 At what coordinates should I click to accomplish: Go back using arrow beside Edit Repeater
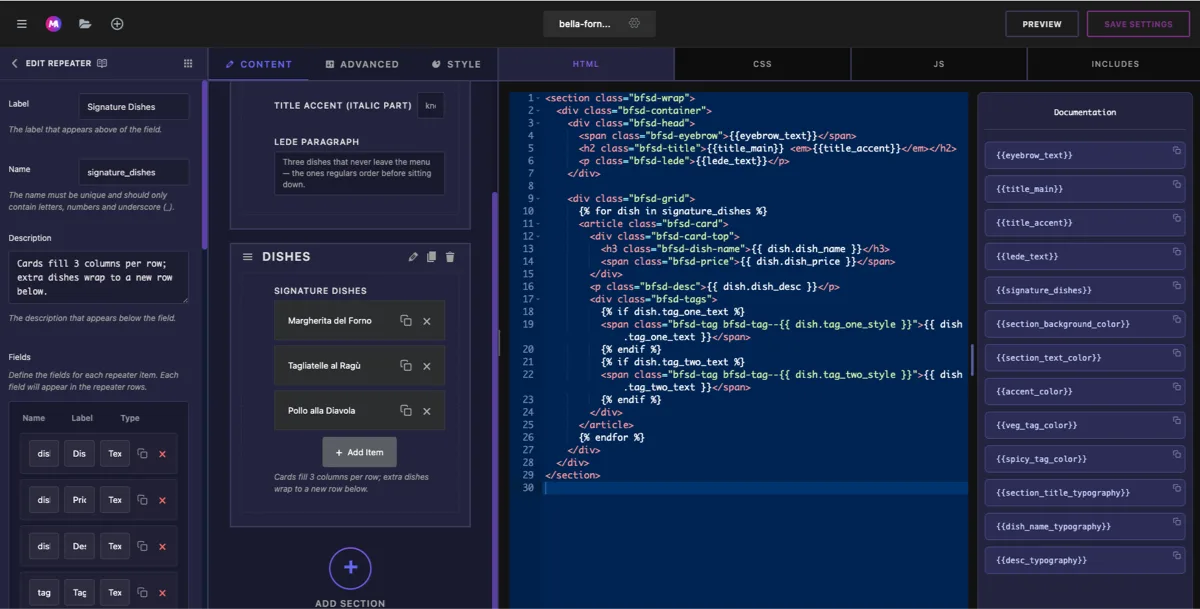pos(14,63)
